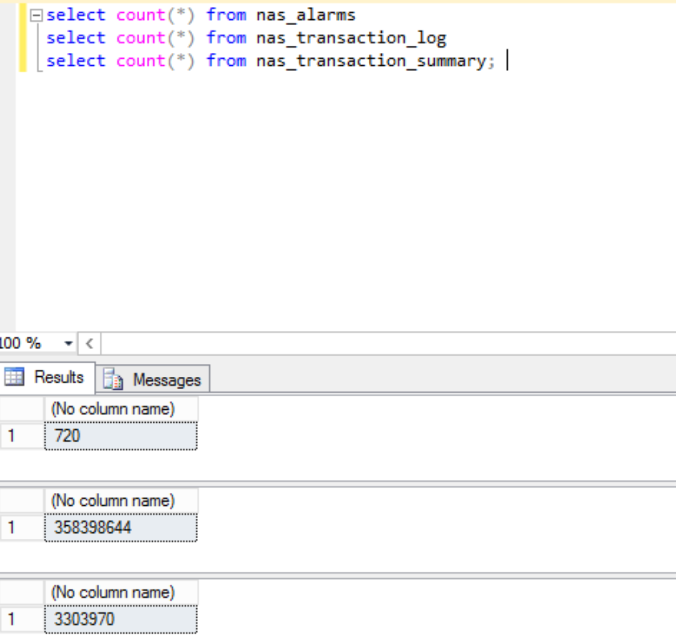676x641 pixels.
Task: Click the document icon on Messages tab
Action: point(114,379)
